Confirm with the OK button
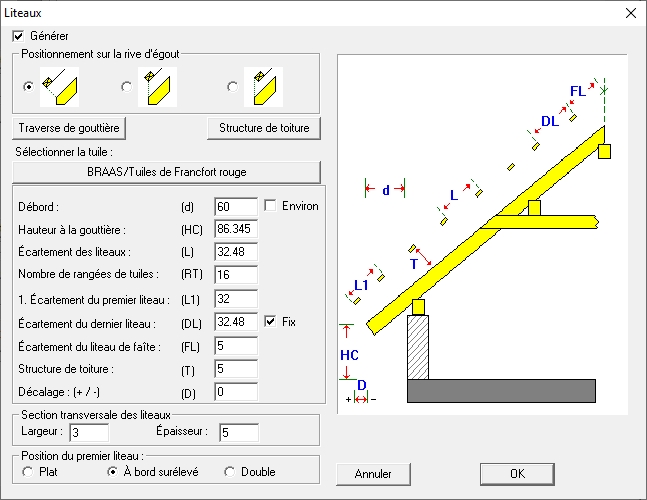Viewport: 647px width, 500px height. [517, 474]
